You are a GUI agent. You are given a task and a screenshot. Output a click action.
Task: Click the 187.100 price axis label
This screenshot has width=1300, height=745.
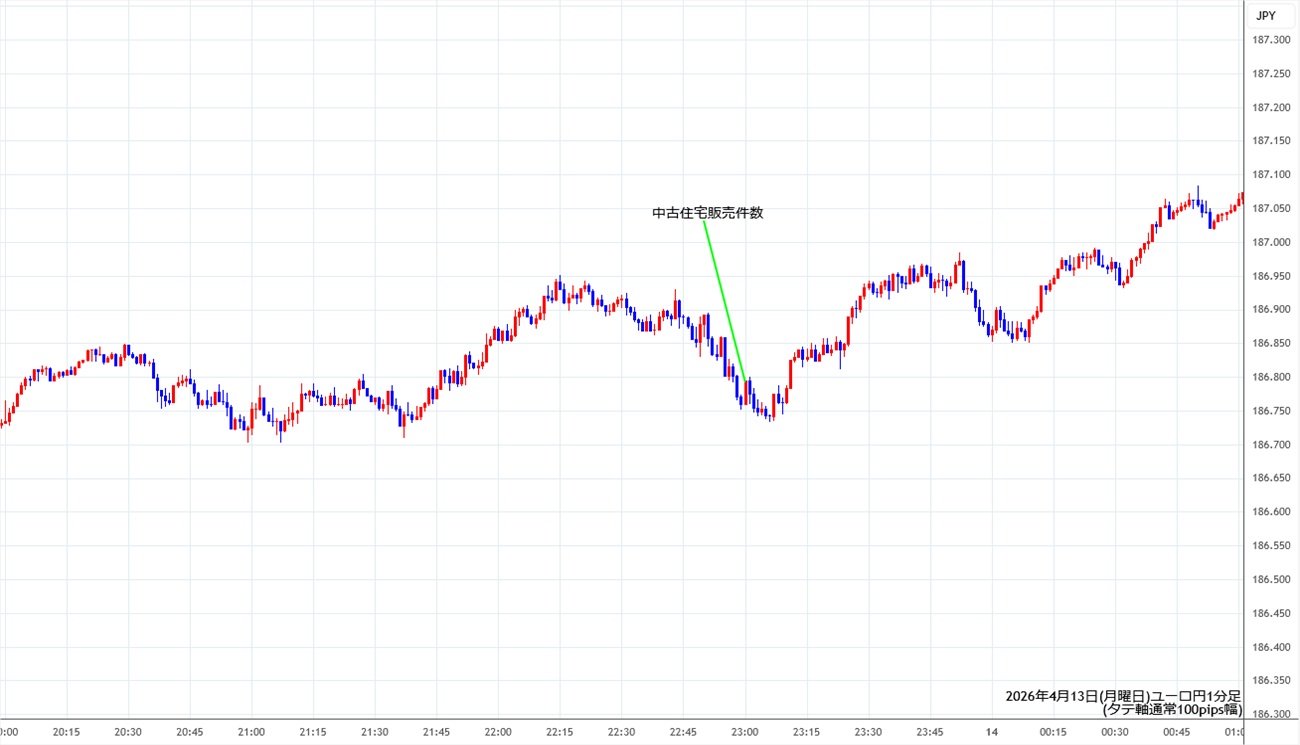pyautogui.click(x=1270, y=175)
